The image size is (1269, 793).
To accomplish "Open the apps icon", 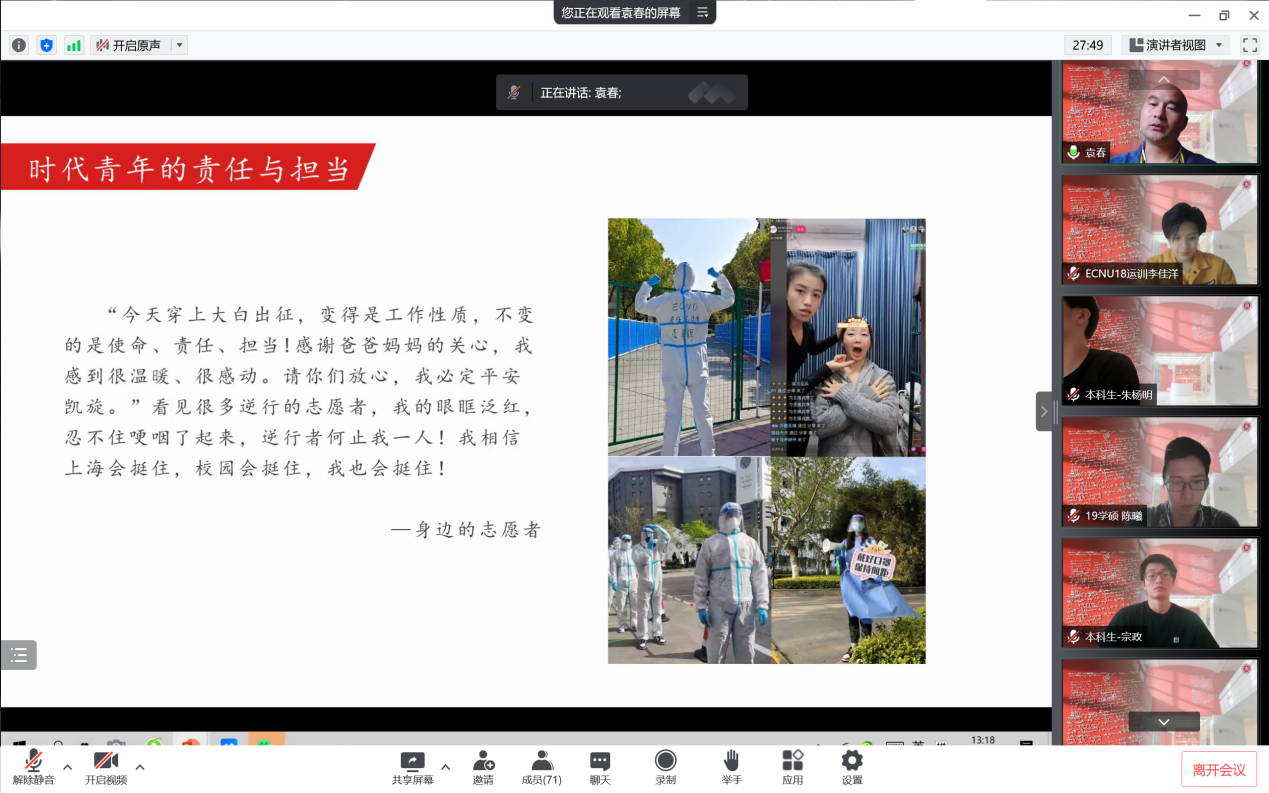I will (x=792, y=767).
